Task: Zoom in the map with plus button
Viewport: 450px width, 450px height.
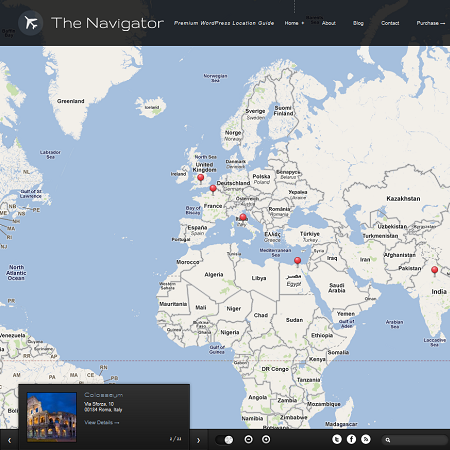Action: coord(266,439)
